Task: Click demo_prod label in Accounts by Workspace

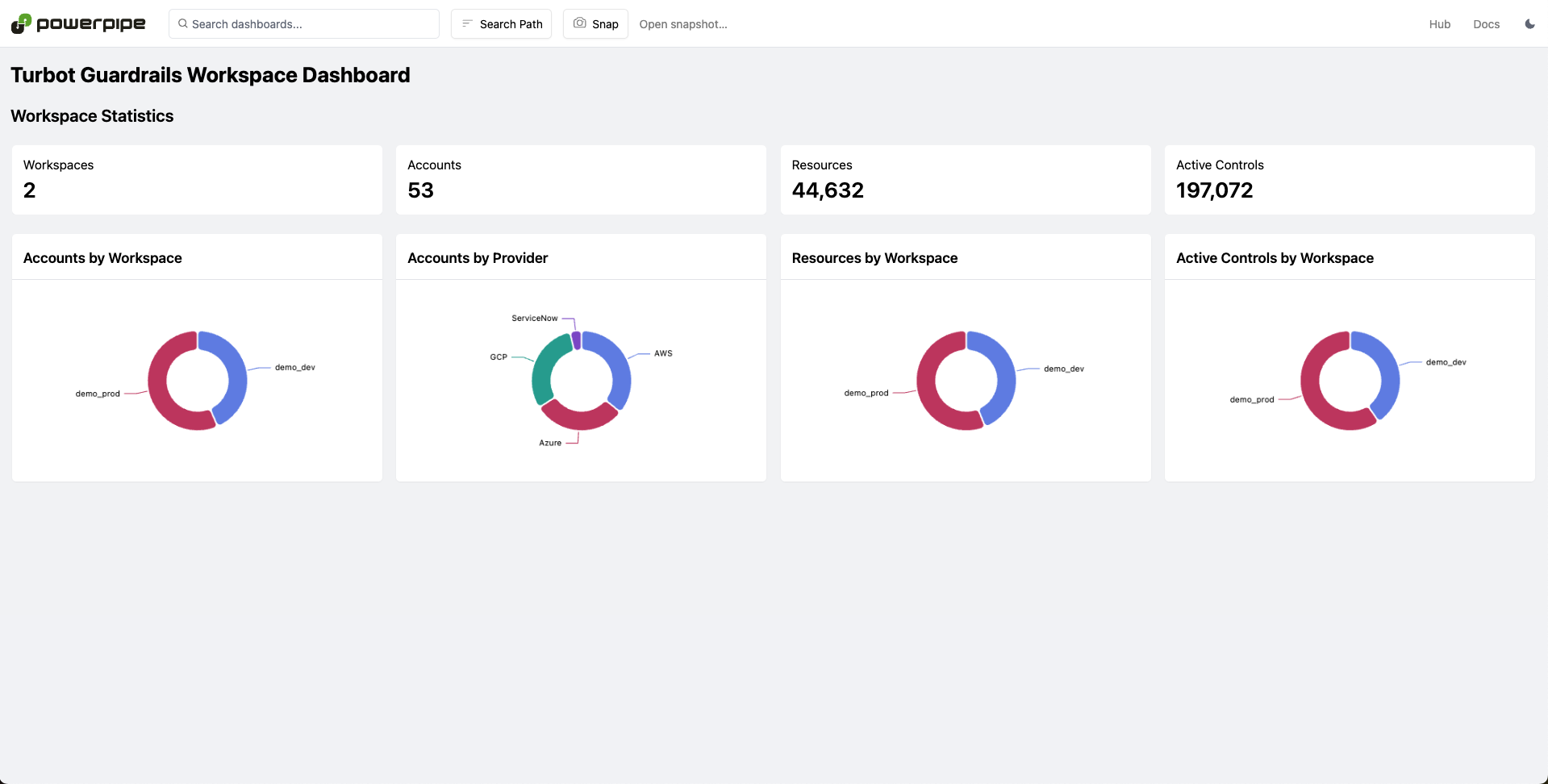Action: coord(98,394)
